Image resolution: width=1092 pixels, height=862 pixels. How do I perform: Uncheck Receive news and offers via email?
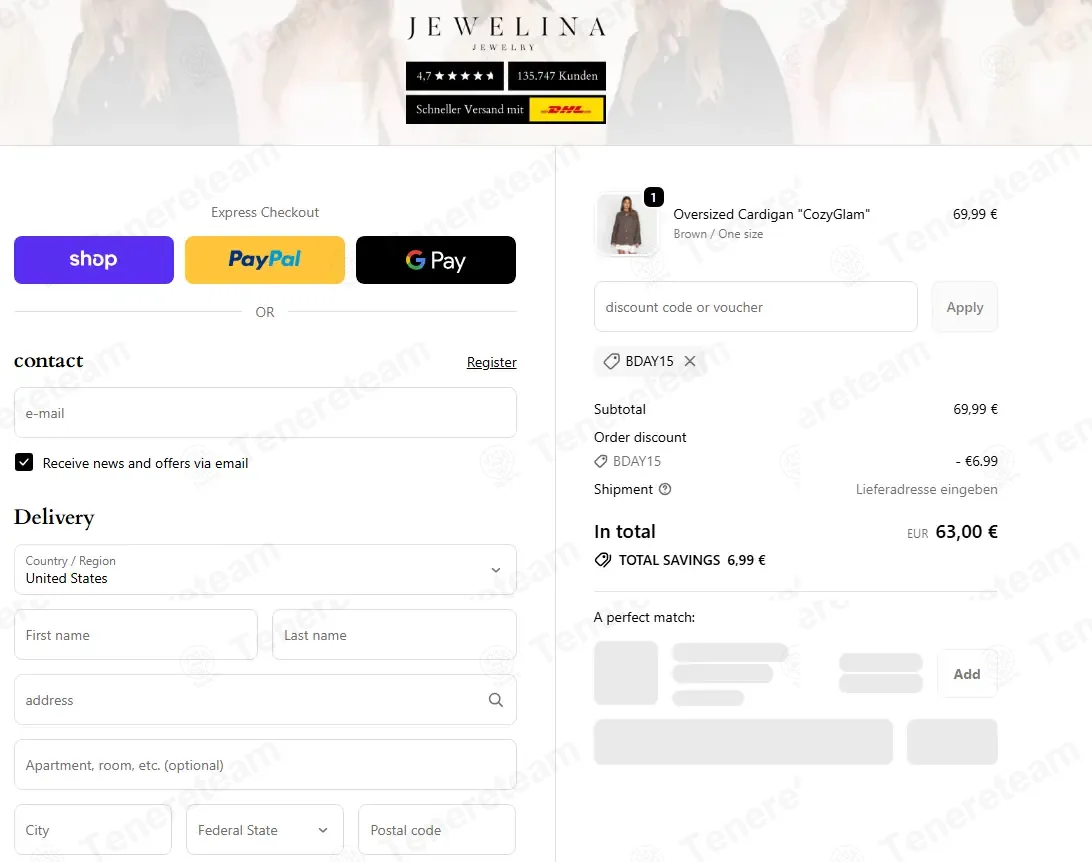24,462
